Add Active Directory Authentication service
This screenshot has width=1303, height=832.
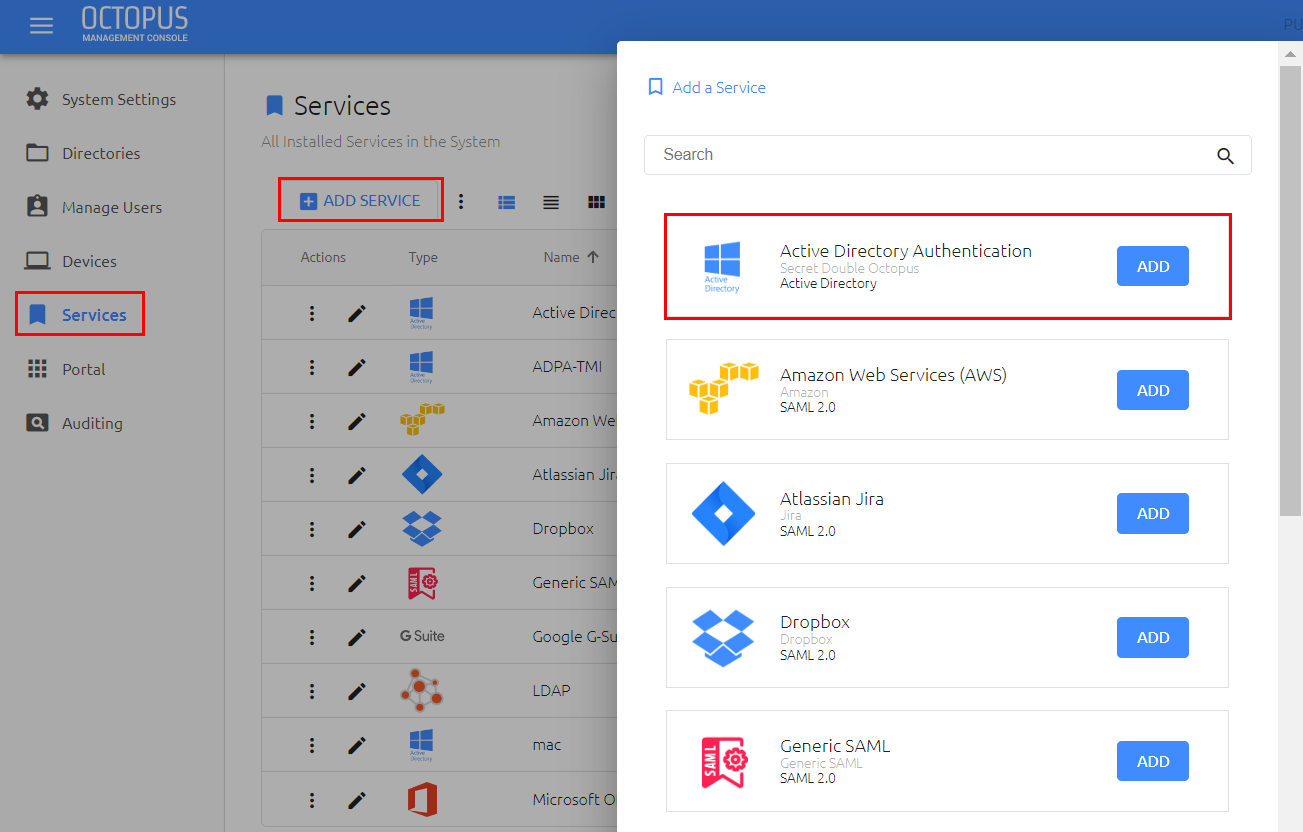coord(1153,267)
